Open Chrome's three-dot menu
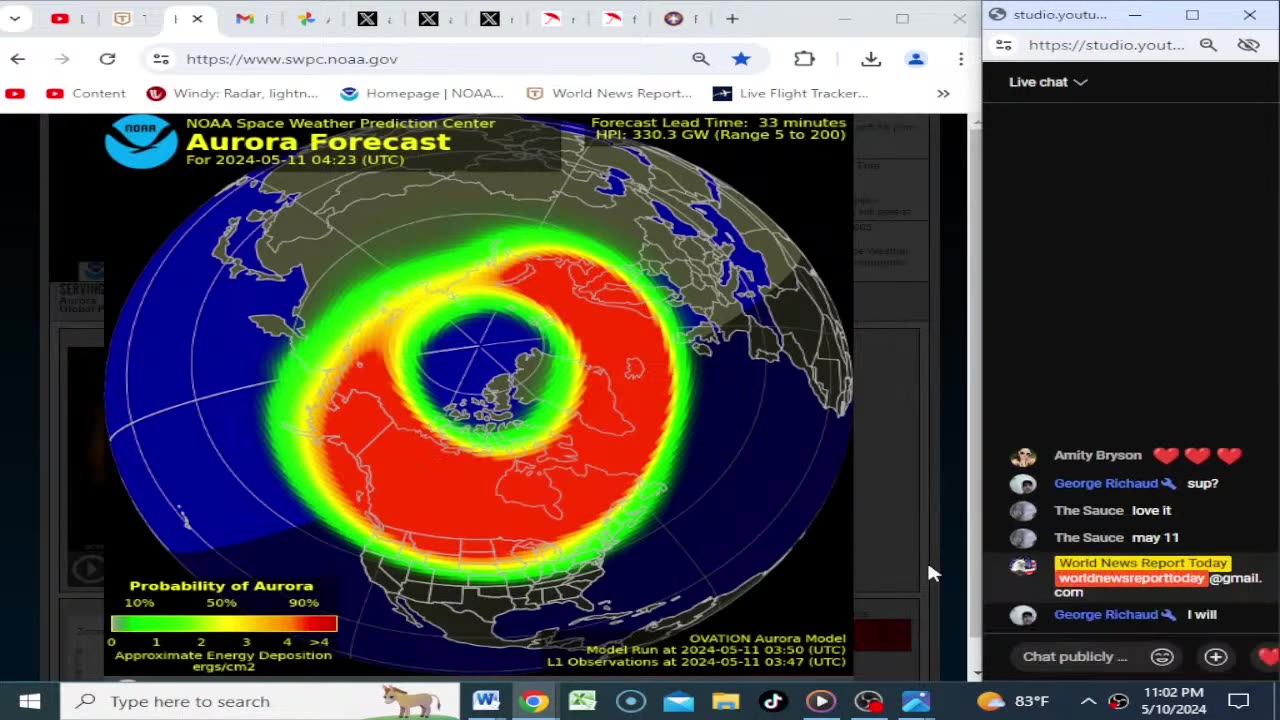The height and width of the screenshot is (720, 1280). pyautogui.click(x=961, y=59)
